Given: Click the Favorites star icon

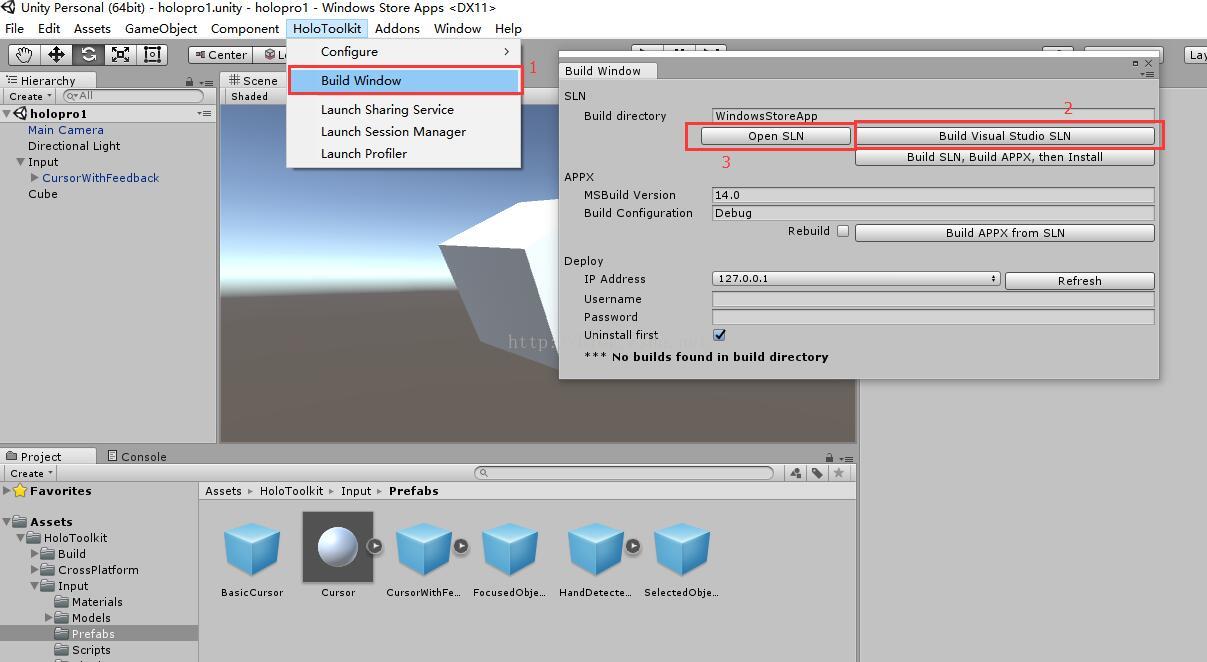Looking at the screenshot, I should pos(19,491).
